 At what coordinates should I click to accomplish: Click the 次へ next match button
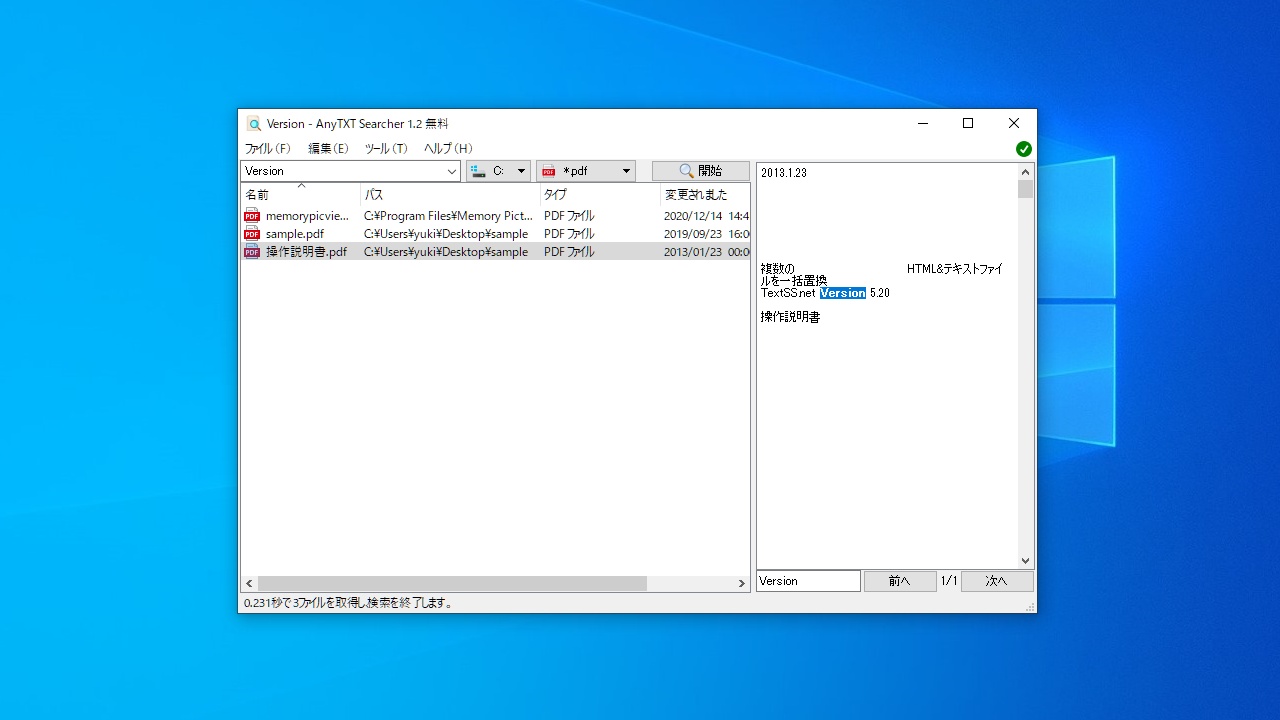(x=997, y=581)
